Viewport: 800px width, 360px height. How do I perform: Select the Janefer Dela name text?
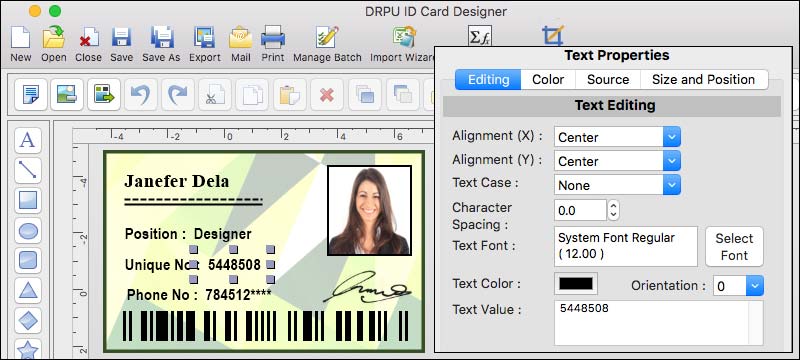coord(177,181)
